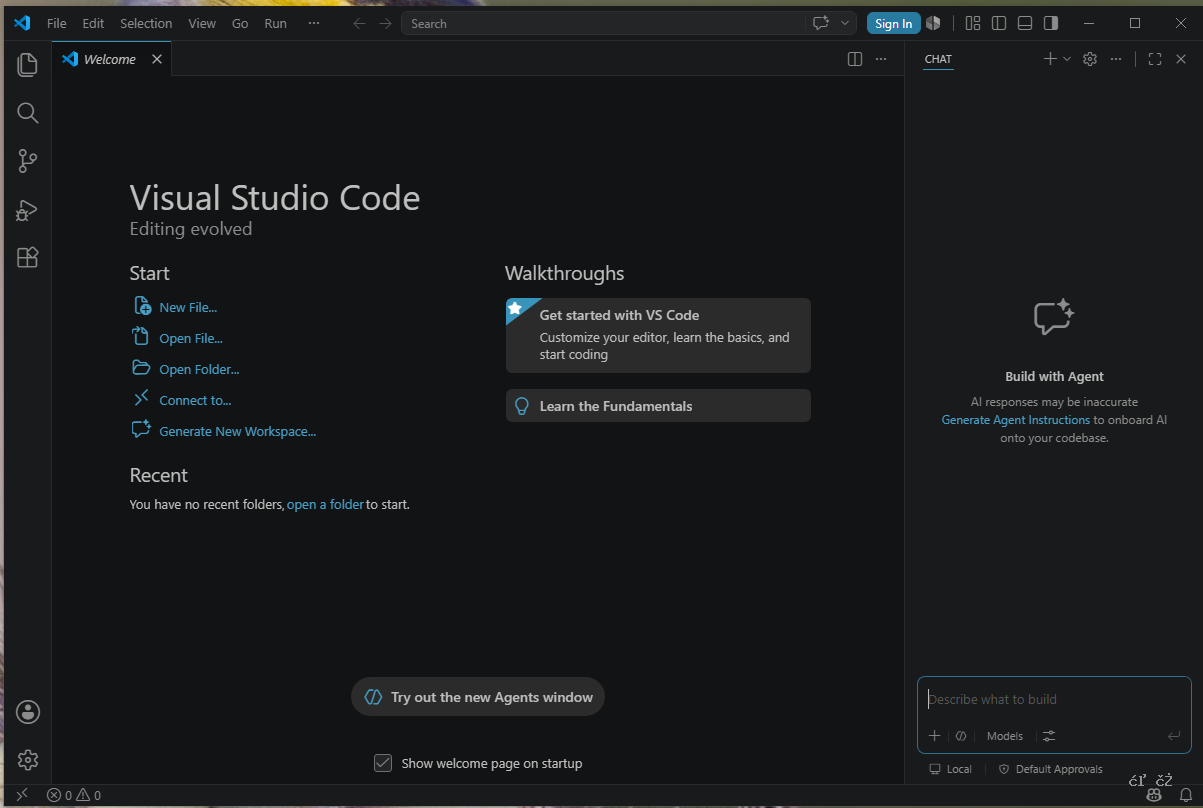Click Open Folder link

pyautogui.click(x=199, y=369)
